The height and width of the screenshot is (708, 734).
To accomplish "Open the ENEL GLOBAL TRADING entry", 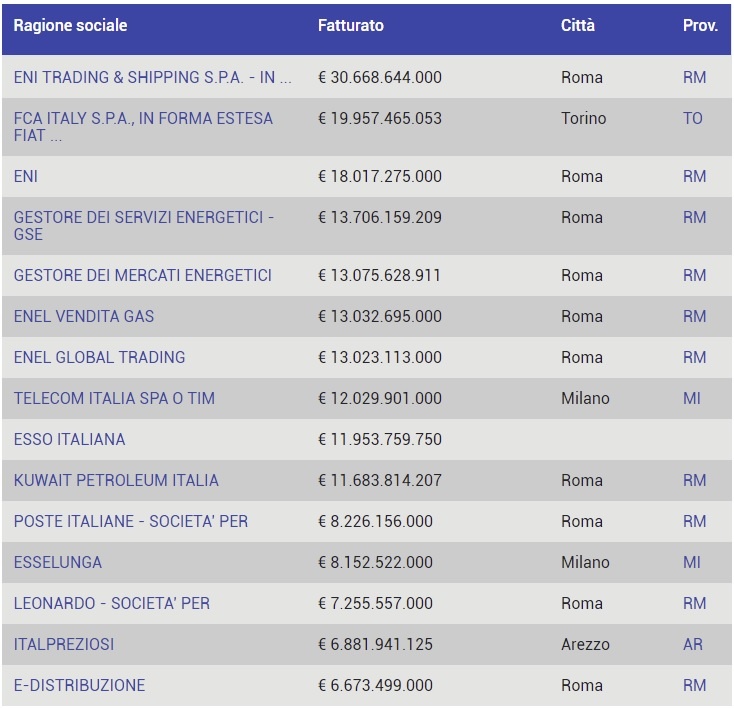I will point(99,358).
